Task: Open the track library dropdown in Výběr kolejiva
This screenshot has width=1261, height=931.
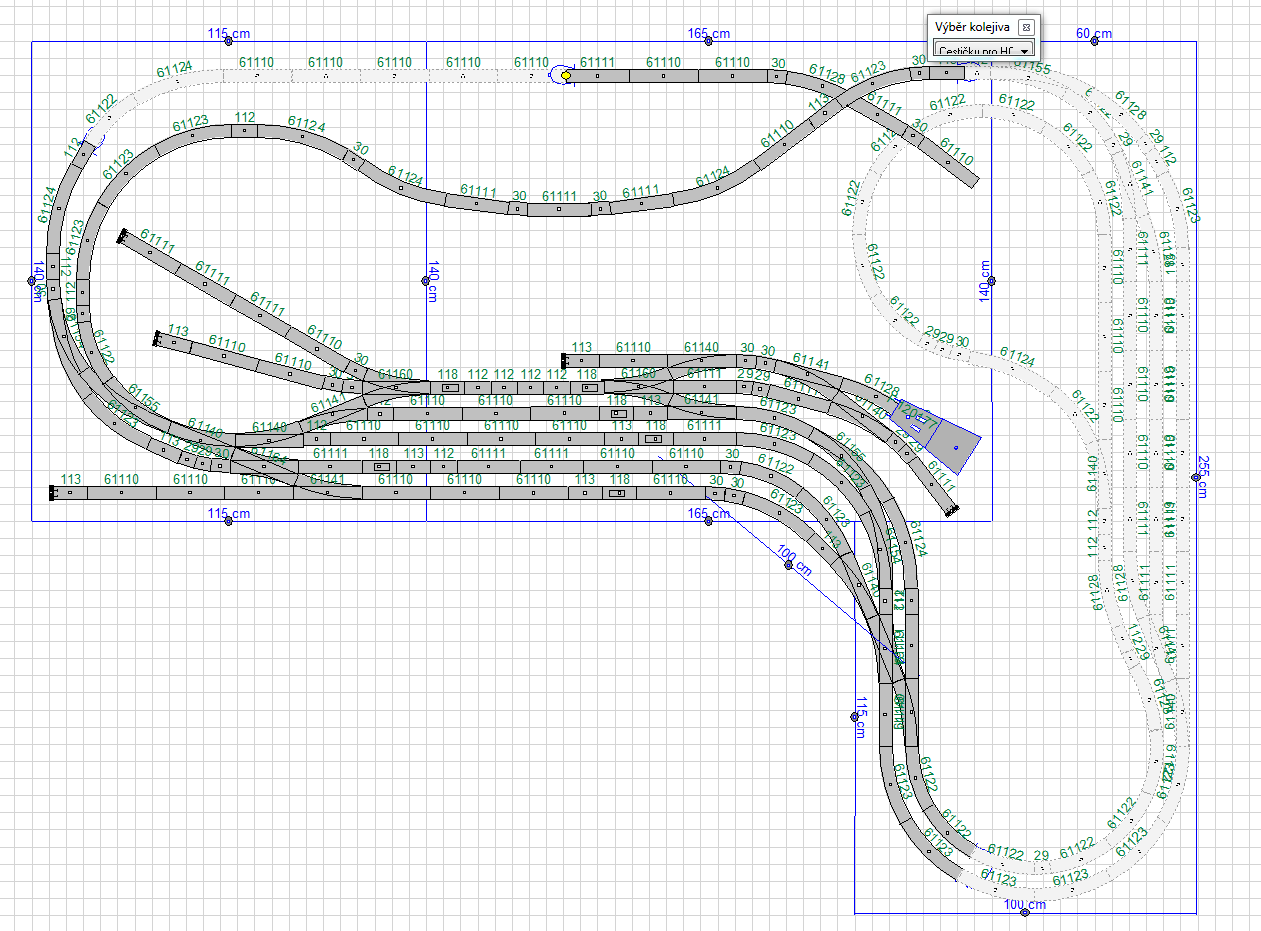Action: pyautogui.click(x=1025, y=50)
